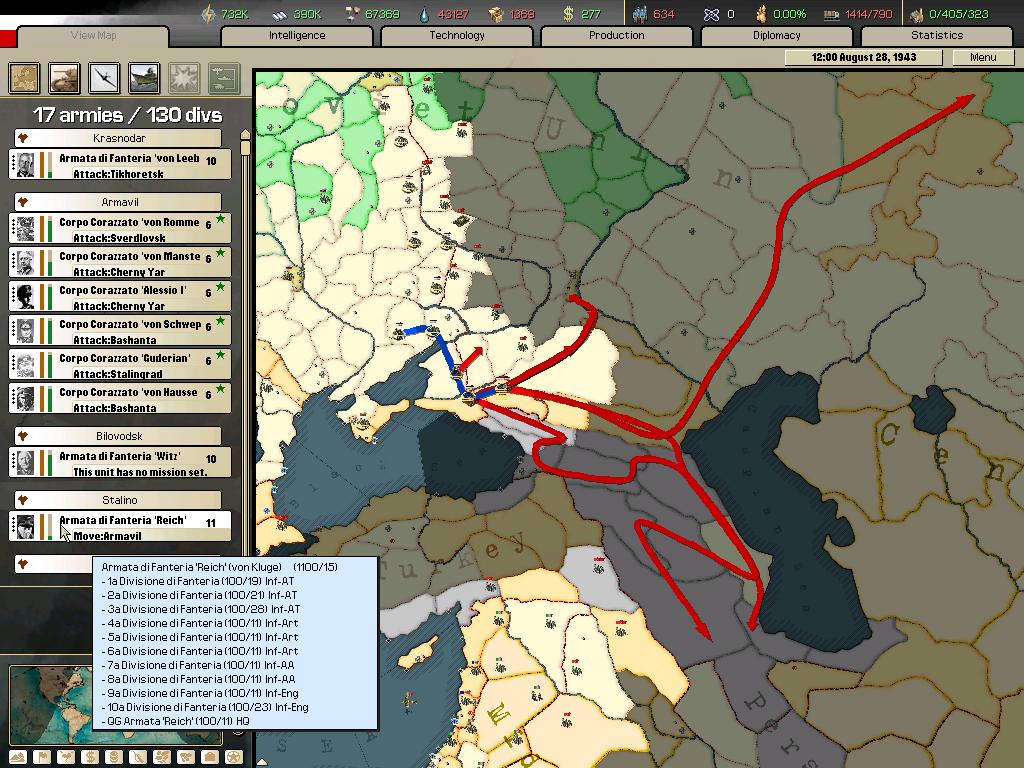Switch to the terrain map mode icon

click(19, 757)
